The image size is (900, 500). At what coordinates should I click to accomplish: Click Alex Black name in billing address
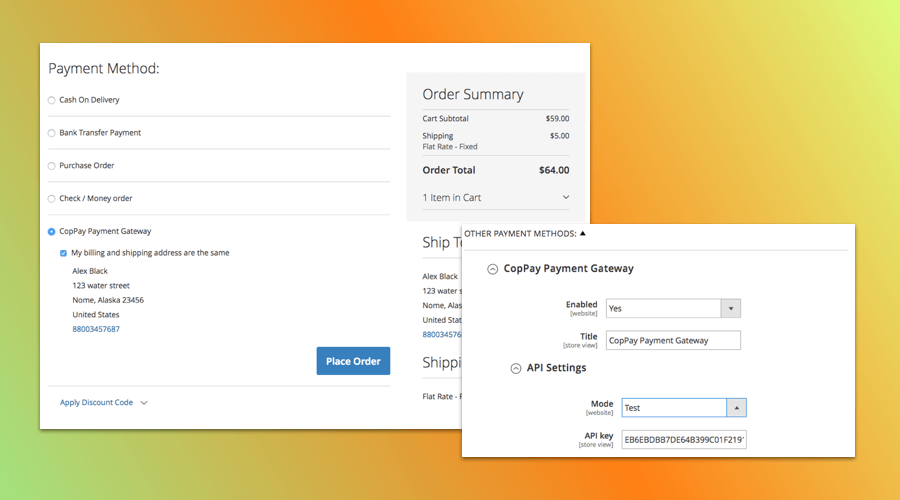[90, 270]
